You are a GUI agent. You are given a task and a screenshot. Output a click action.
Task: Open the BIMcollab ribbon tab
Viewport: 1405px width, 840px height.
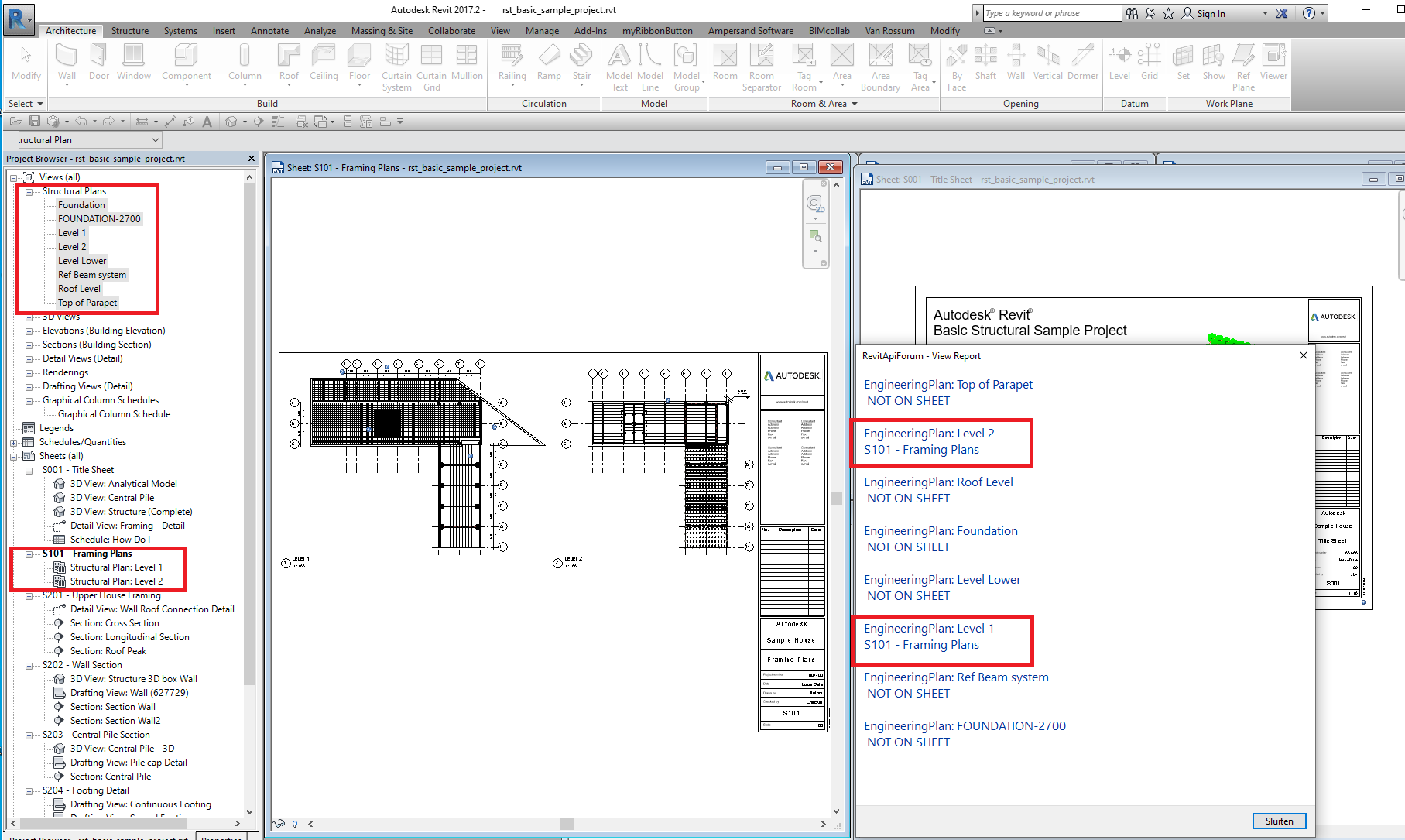(x=828, y=31)
